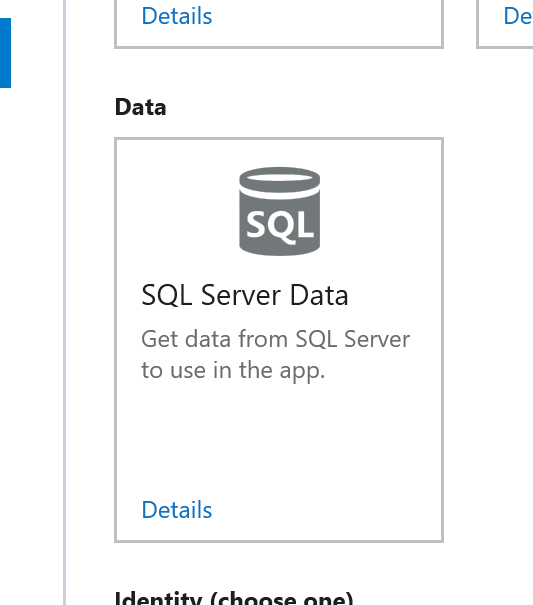Click blank area between Data and Identity sections
This screenshot has width=533, height=605.
pyautogui.click(x=279, y=566)
